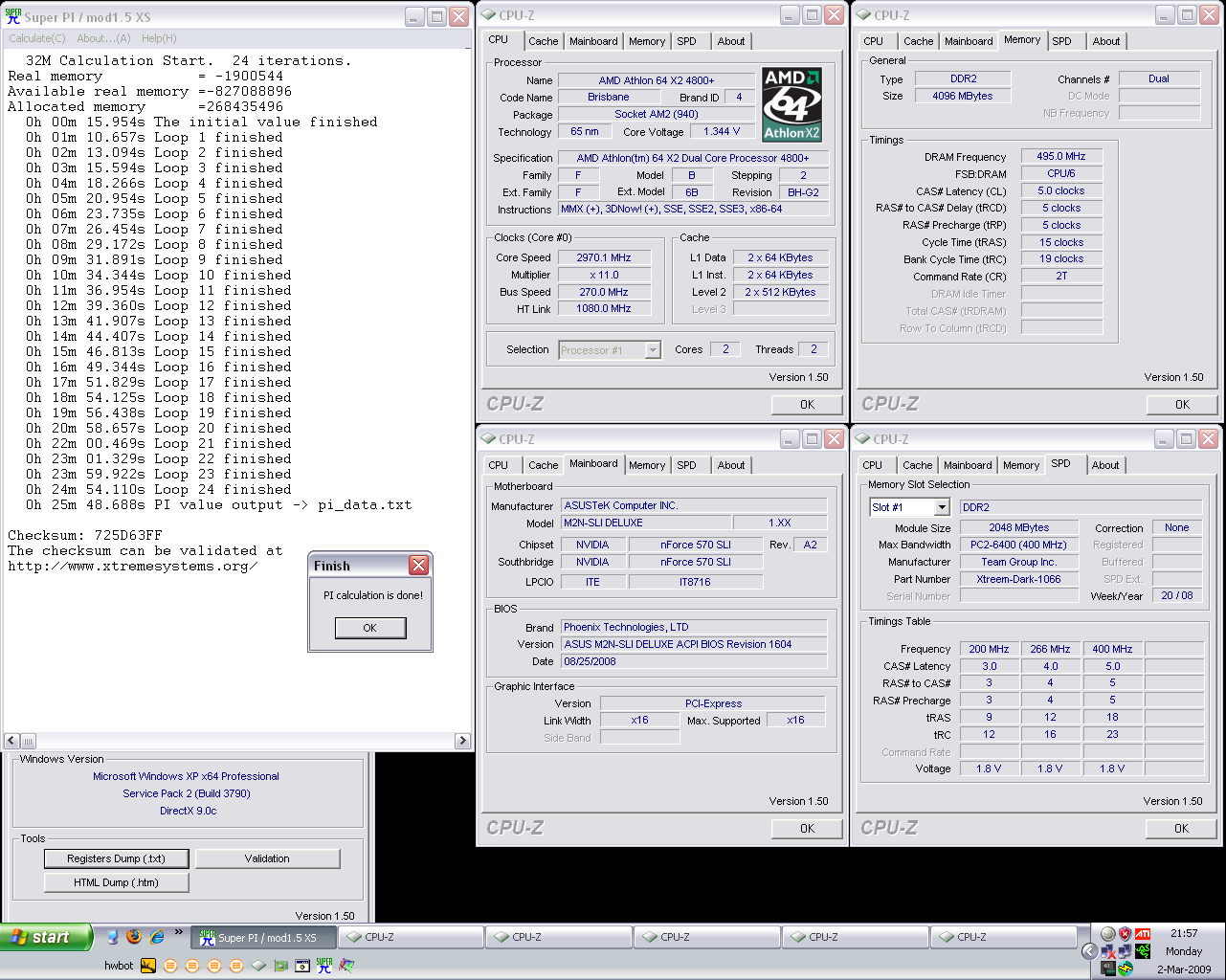The height and width of the screenshot is (980, 1226).
Task: Click the disconnected network tray icon
Action: click(x=1108, y=951)
